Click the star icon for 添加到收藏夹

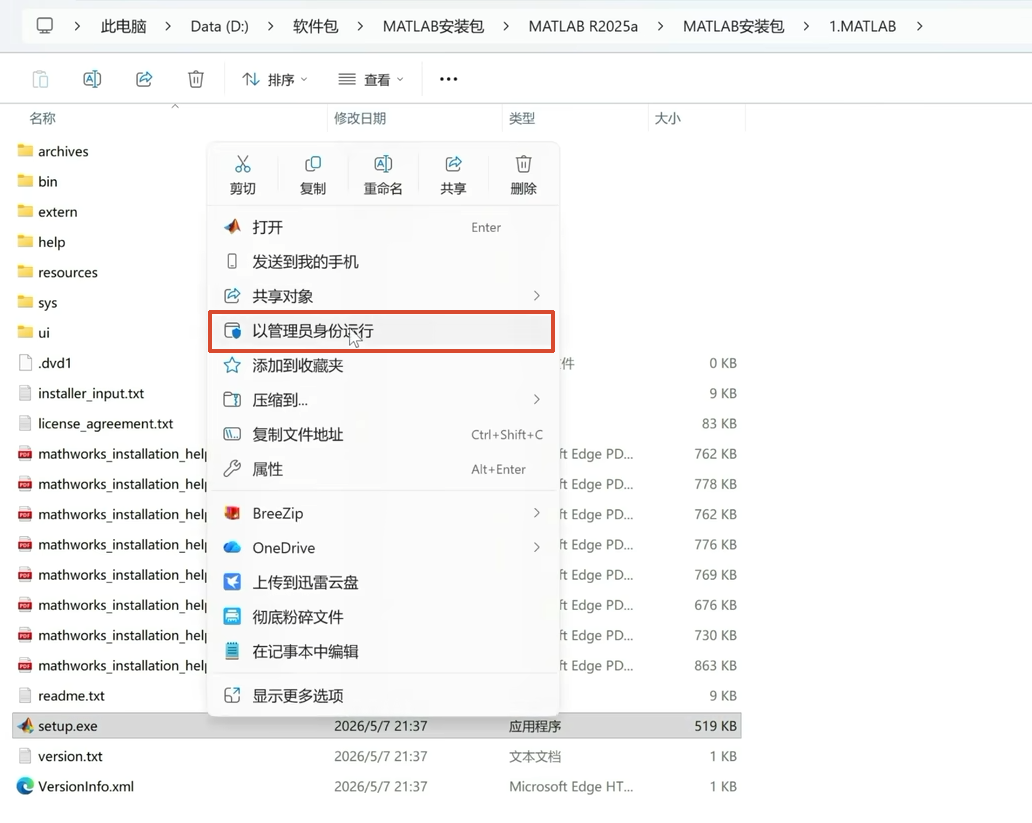(232, 365)
